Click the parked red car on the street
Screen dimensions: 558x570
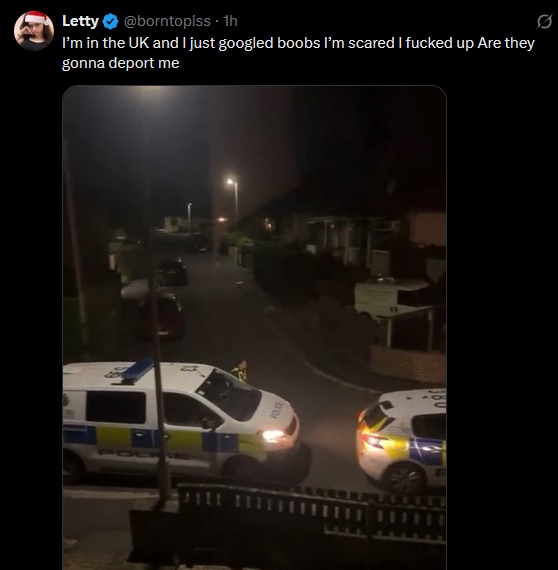162,315
